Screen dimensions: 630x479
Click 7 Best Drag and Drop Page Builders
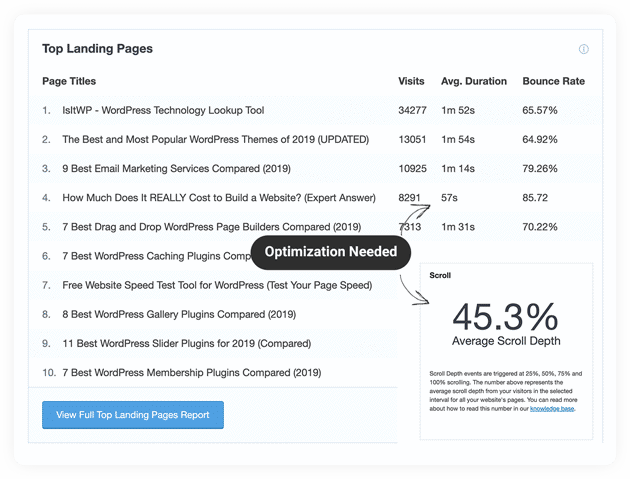(211, 227)
